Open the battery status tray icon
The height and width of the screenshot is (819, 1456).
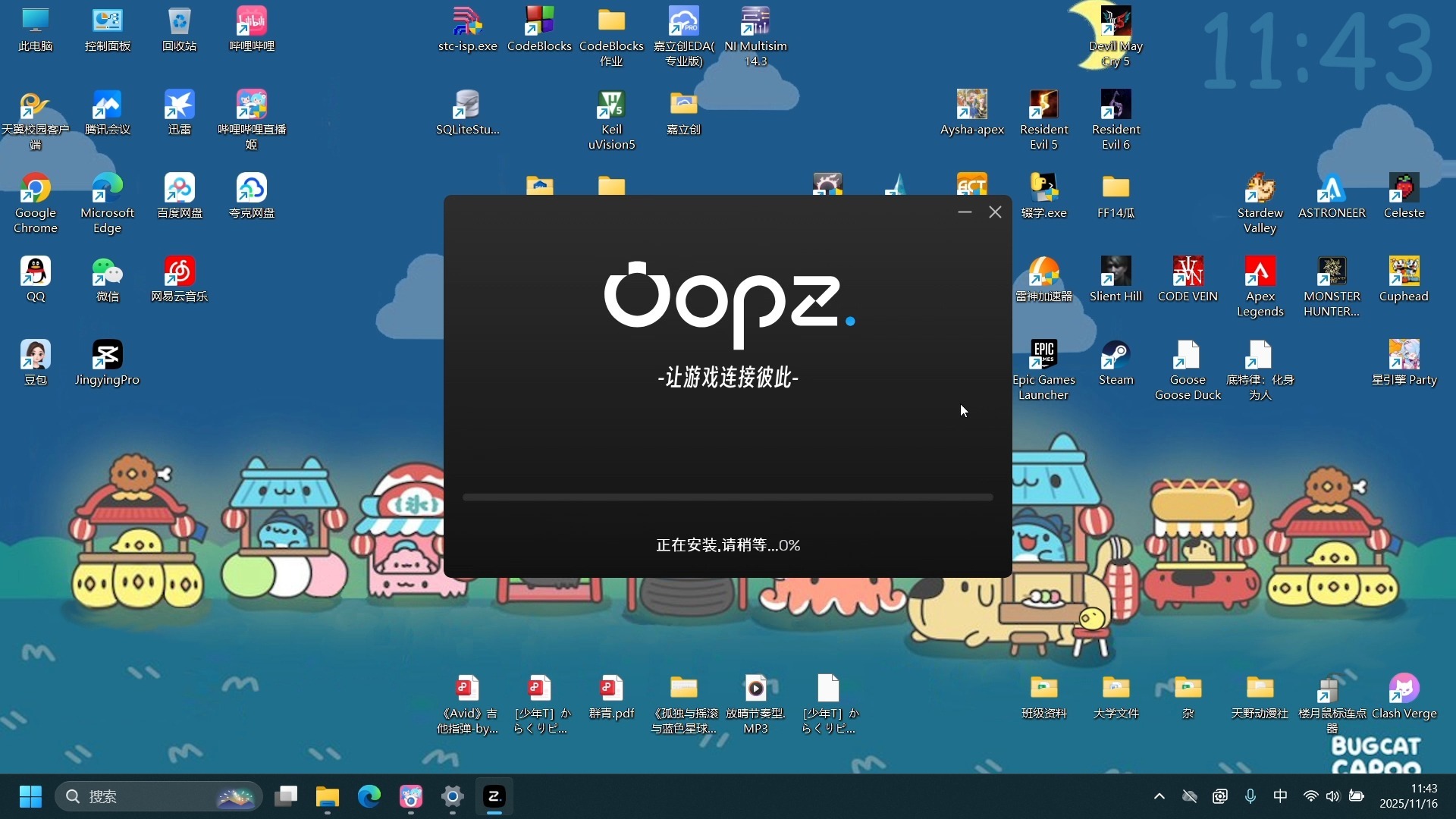point(1357,796)
